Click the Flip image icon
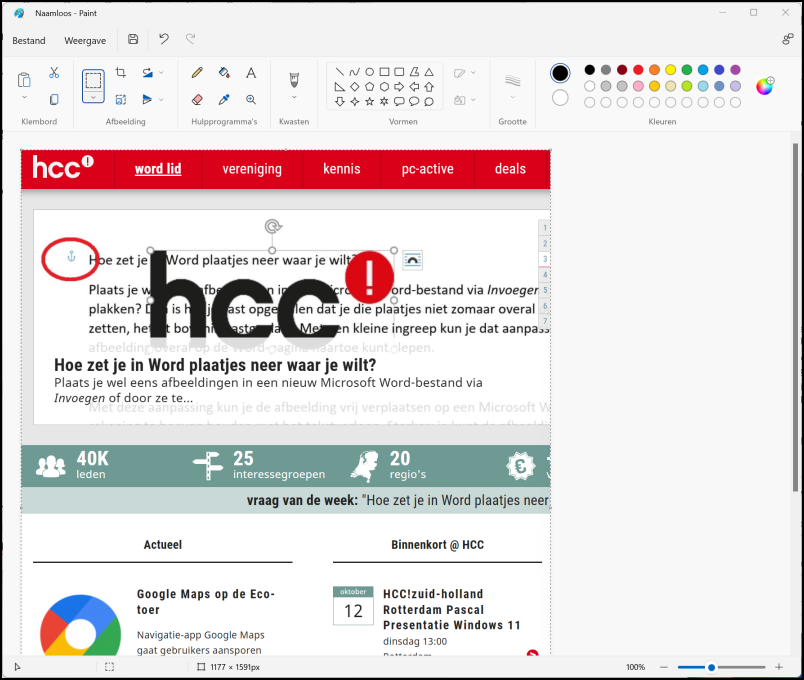804x680 pixels. (147, 99)
